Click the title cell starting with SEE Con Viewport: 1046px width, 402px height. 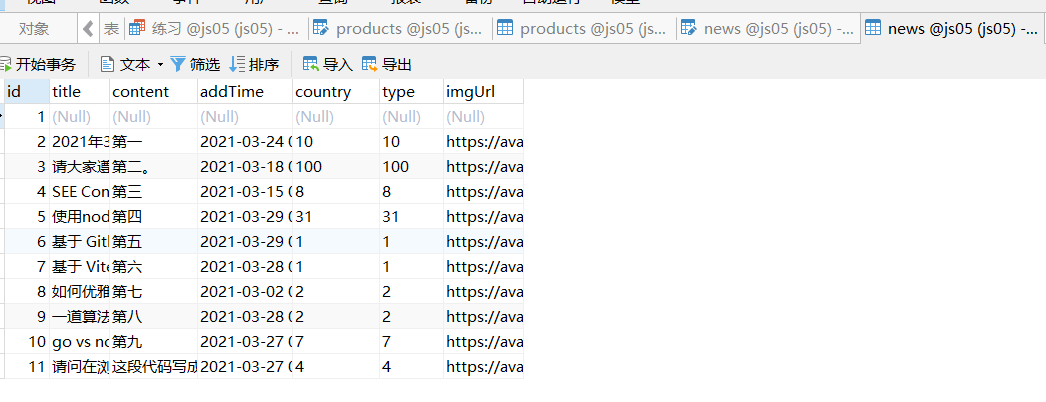pos(80,191)
